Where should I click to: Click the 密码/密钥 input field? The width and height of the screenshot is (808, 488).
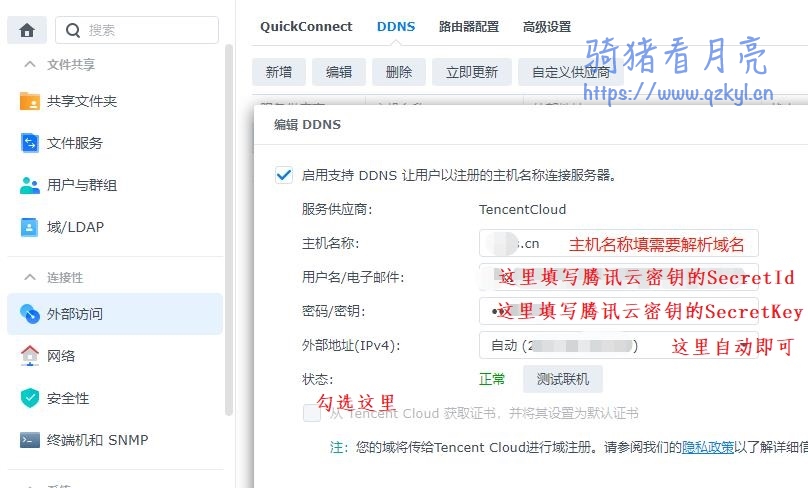pyautogui.click(x=618, y=311)
